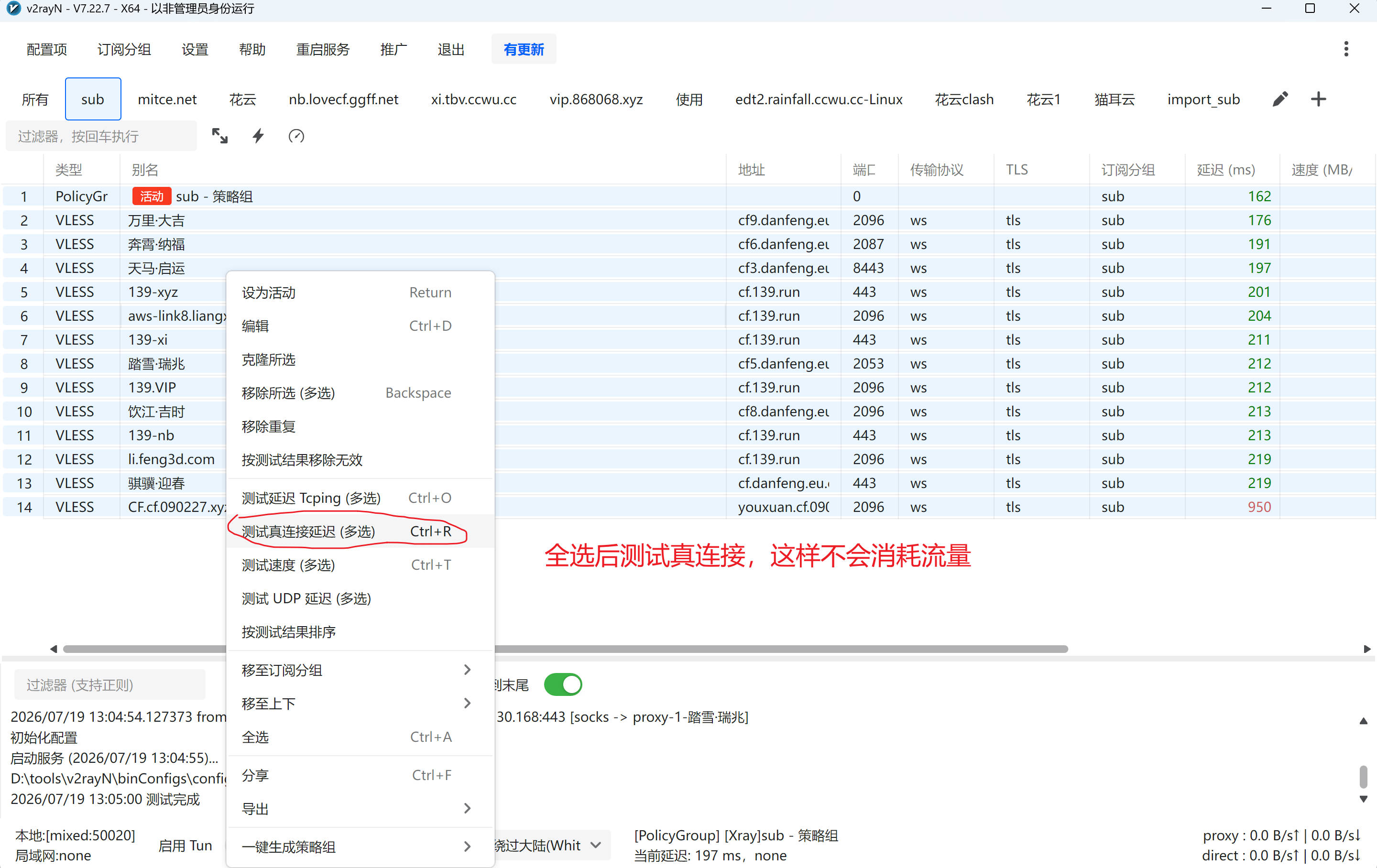Choose 测试 UDP 延迟 (多选) menu item
This screenshot has width=1377, height=868.
tap(360, 599)
